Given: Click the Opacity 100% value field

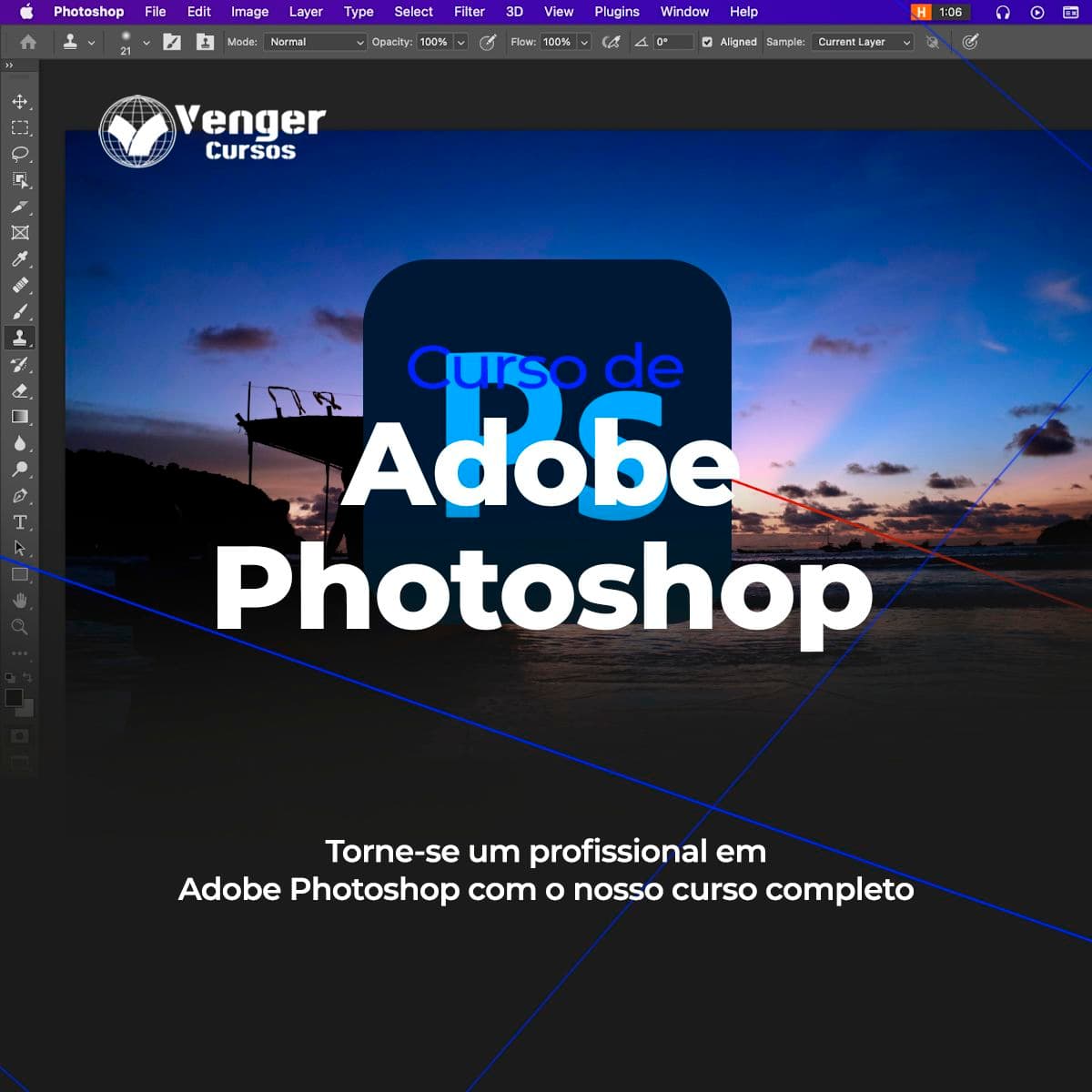Looking at the screenshot, I should tap(434, 42).
